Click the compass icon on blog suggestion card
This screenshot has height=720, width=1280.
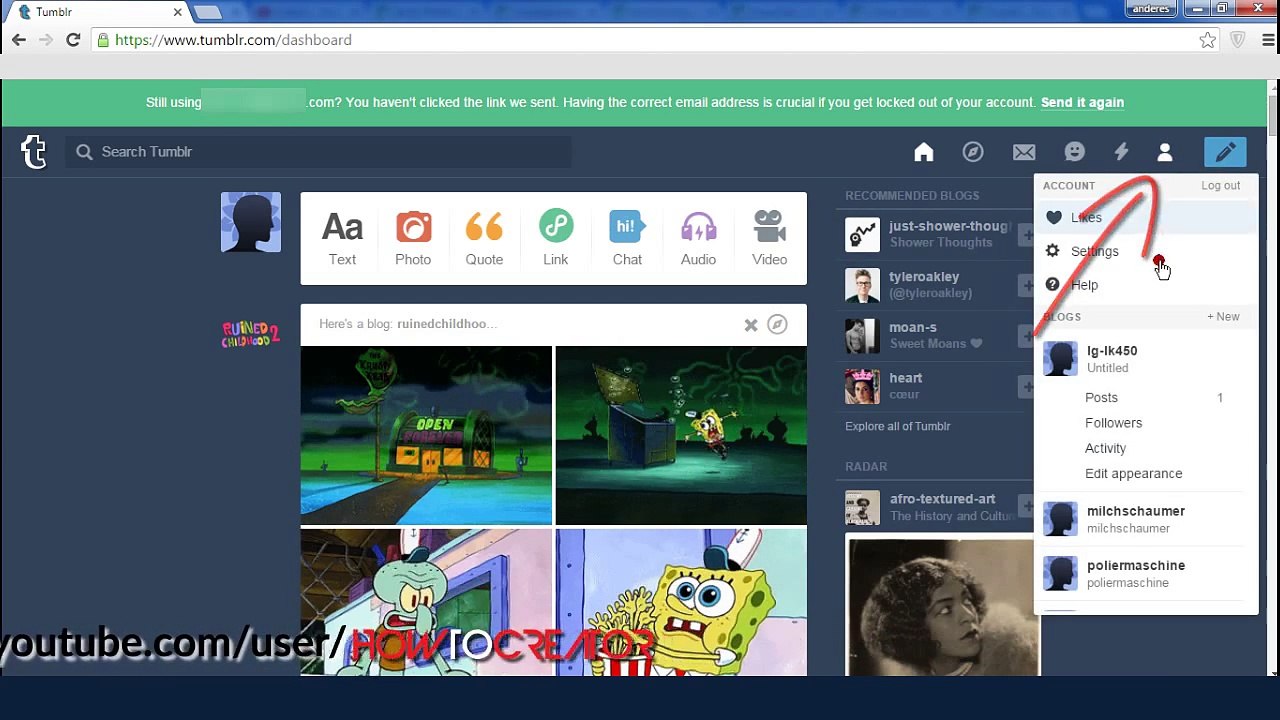tap(777, 324)
